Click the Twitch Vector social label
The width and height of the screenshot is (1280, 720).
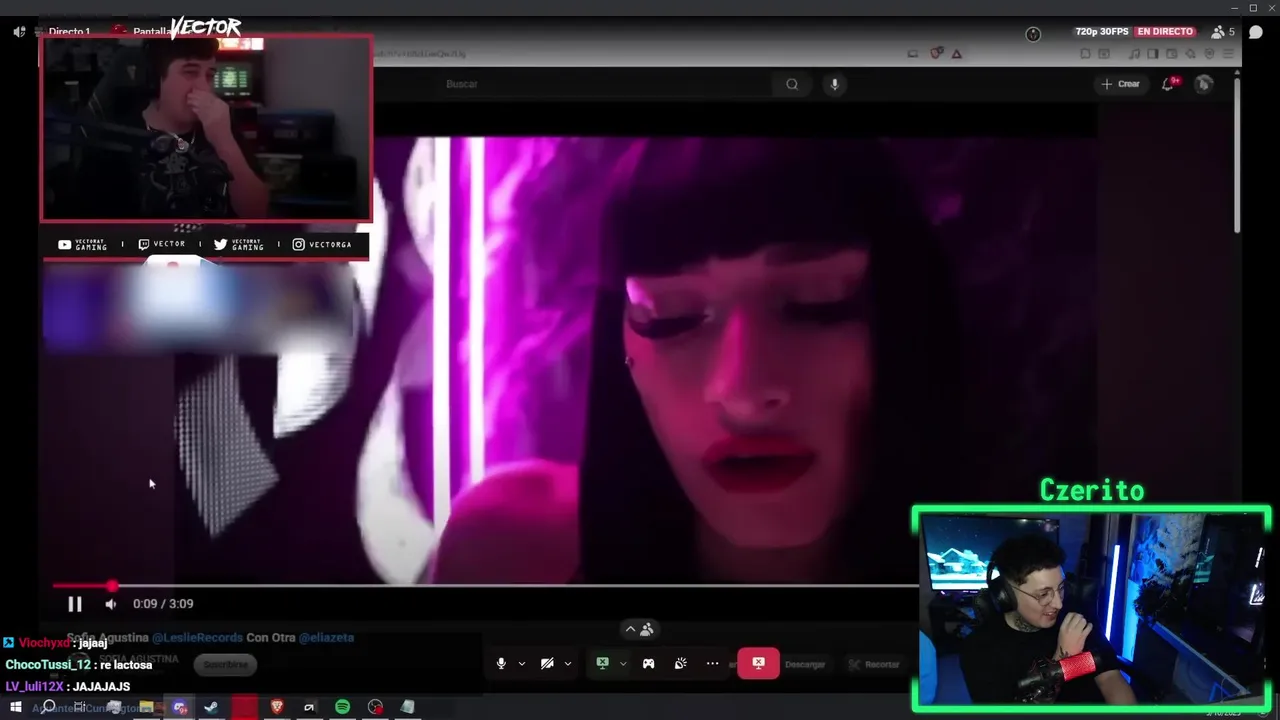(x=162, y=244)
